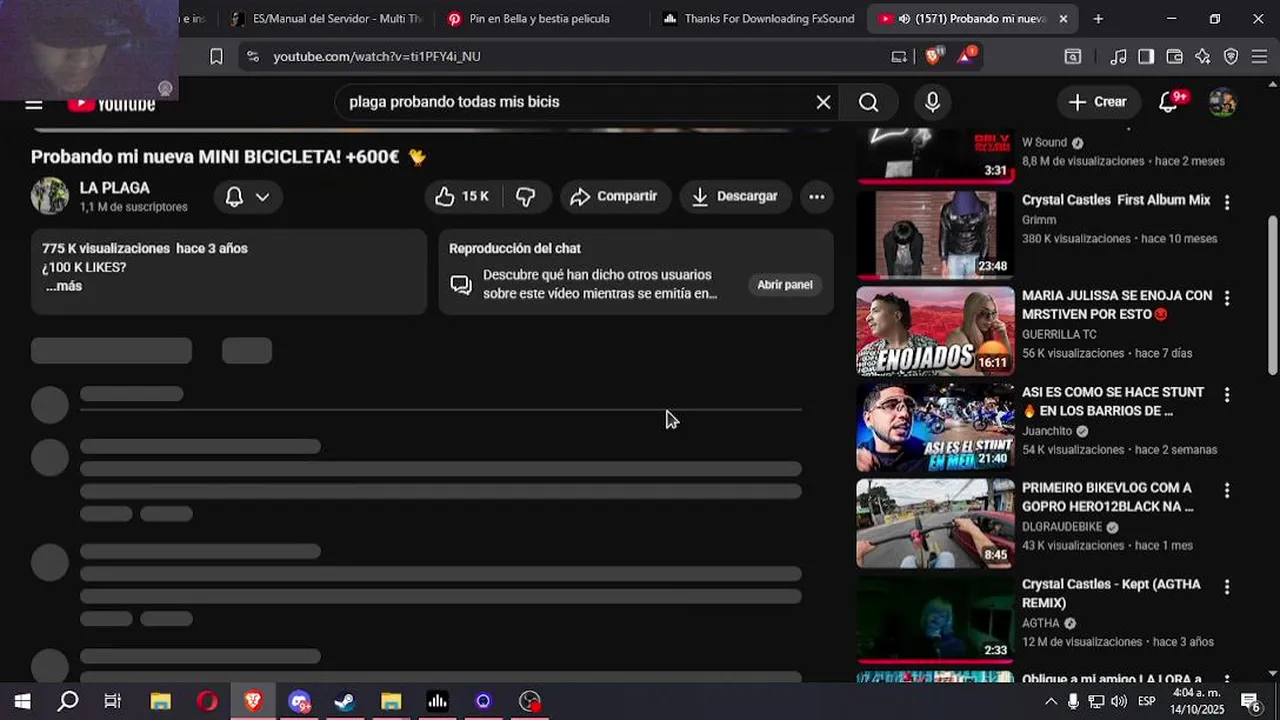Expand the description with ...más

pos(64,286)
